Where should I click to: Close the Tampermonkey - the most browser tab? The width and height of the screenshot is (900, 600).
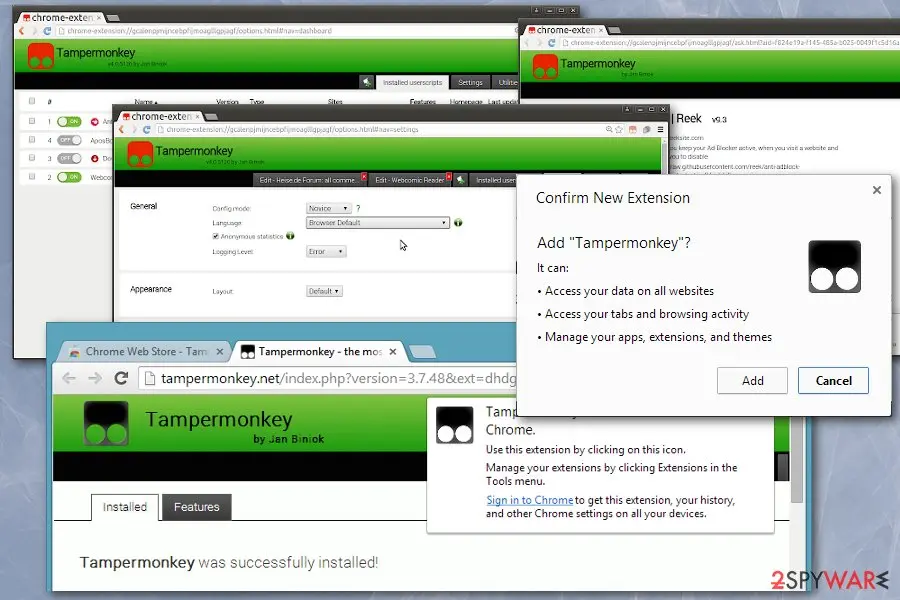tap(393, 351)
